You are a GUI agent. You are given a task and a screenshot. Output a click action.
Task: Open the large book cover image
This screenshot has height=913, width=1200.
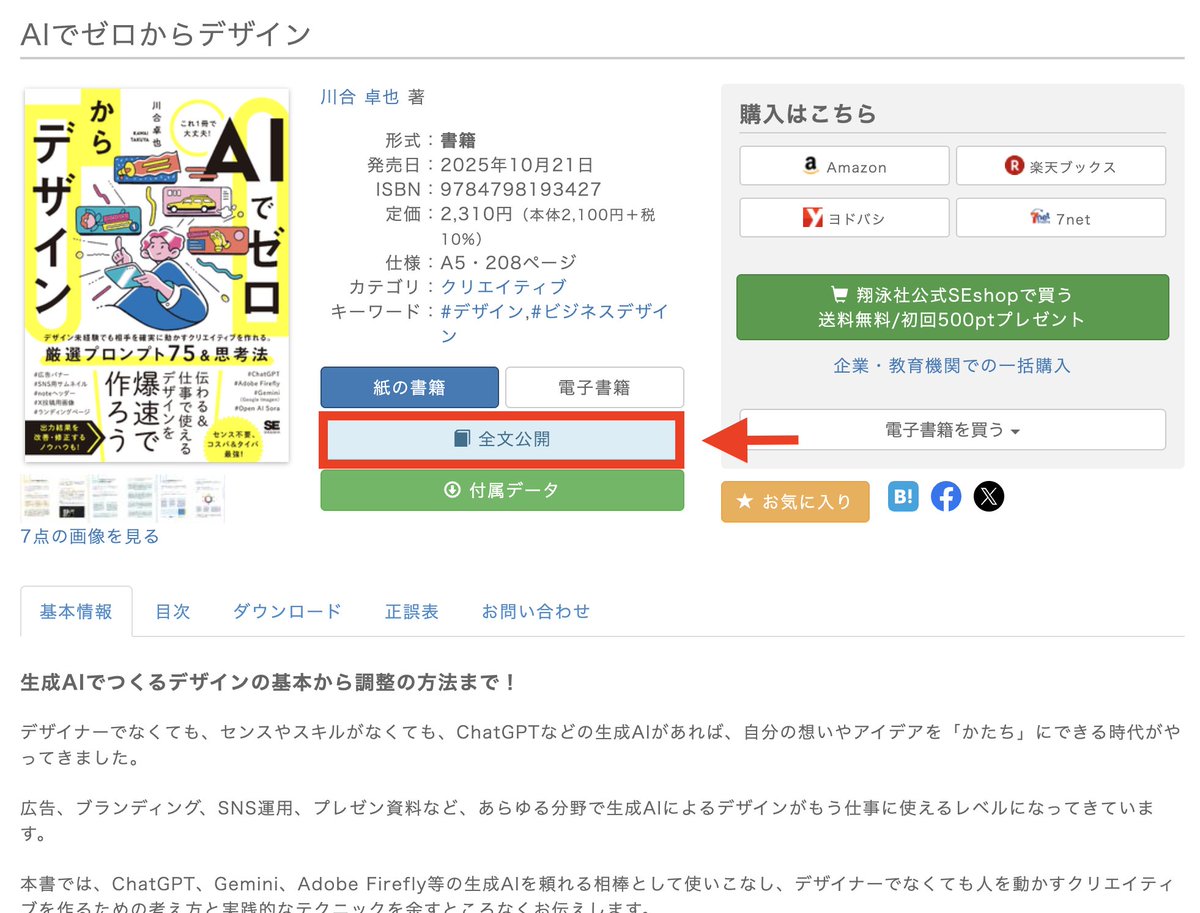[157, 275]
